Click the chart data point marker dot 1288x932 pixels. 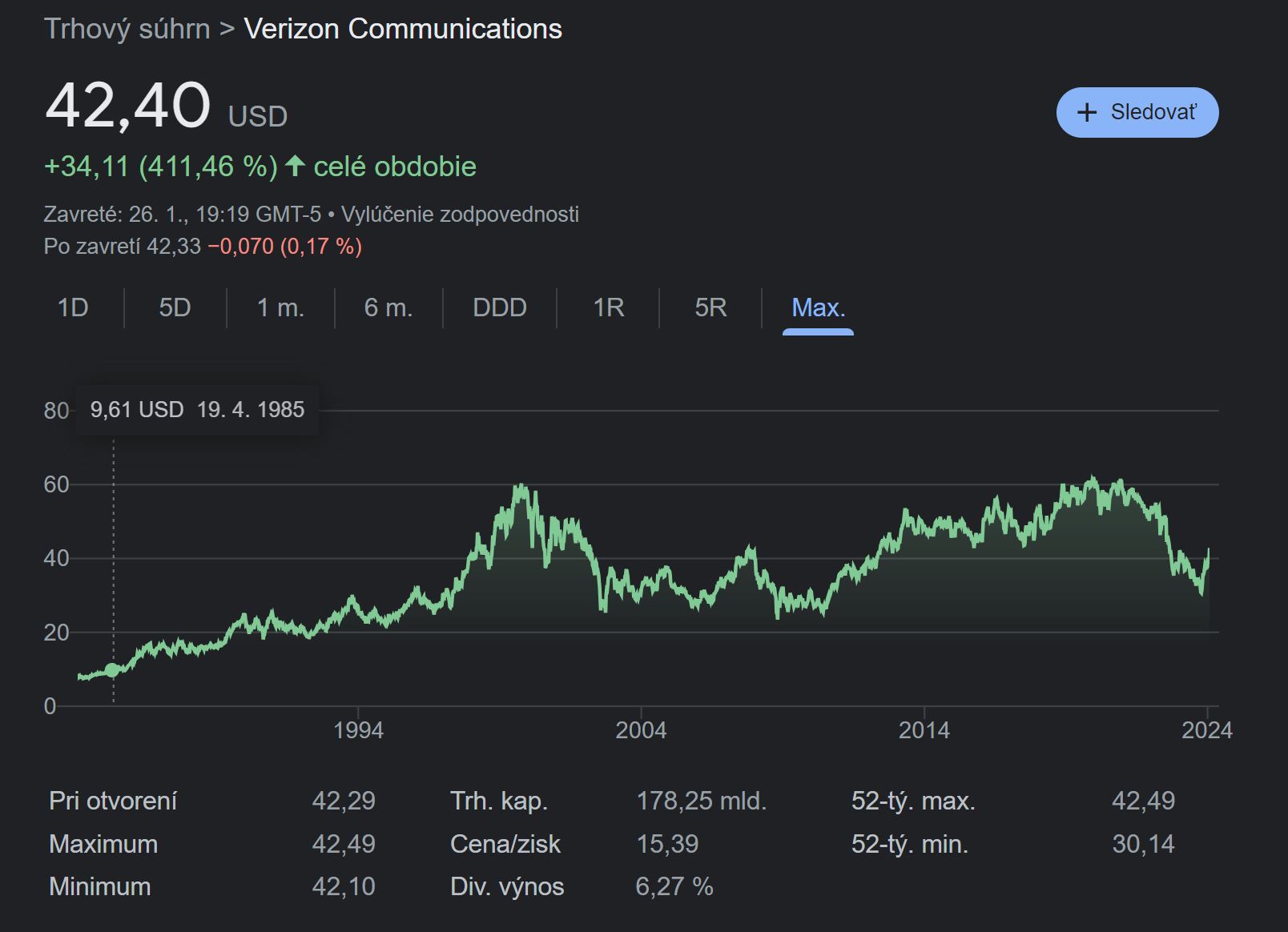pyautogui.click(x=112, y=670)
